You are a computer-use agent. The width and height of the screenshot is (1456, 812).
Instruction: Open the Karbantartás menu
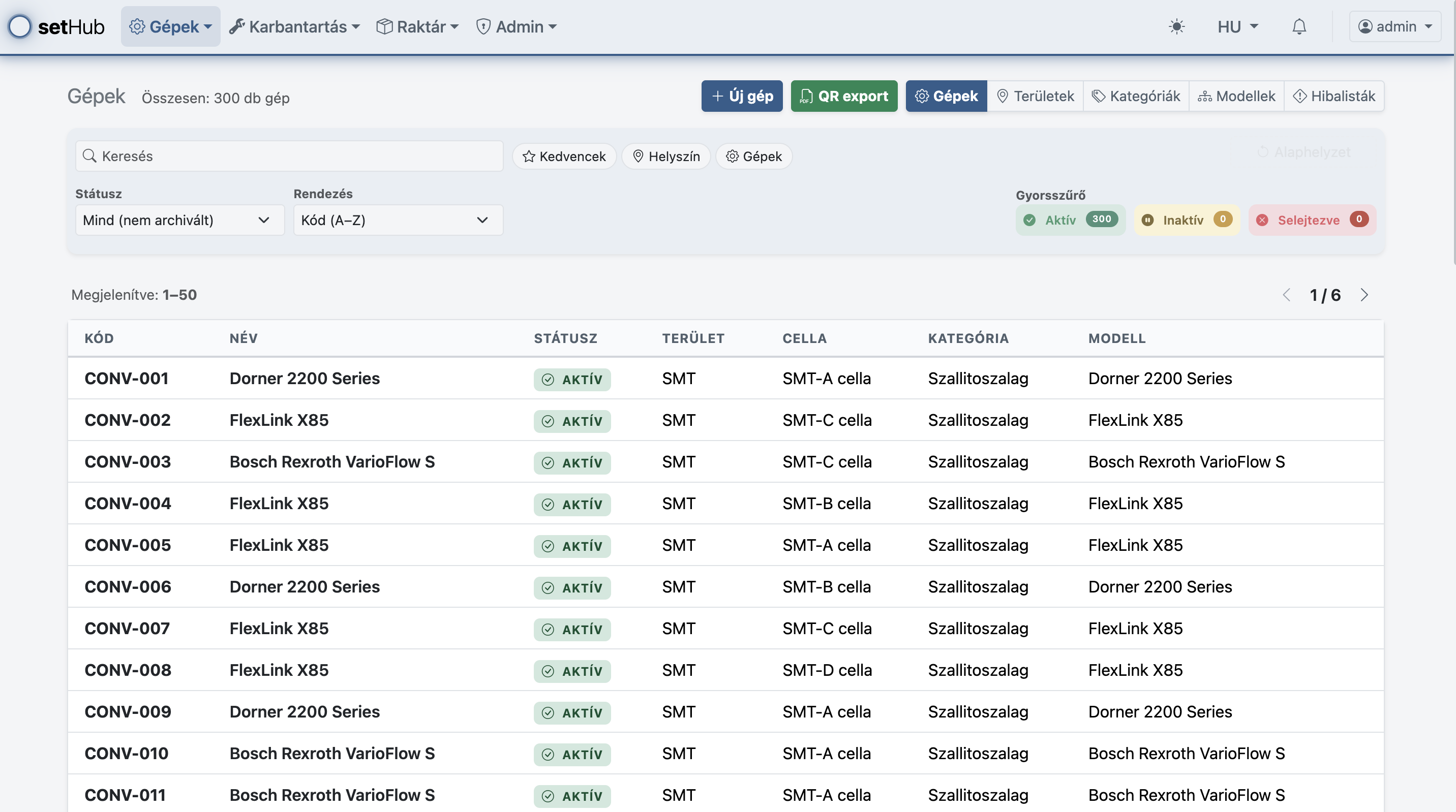[294, 26]
